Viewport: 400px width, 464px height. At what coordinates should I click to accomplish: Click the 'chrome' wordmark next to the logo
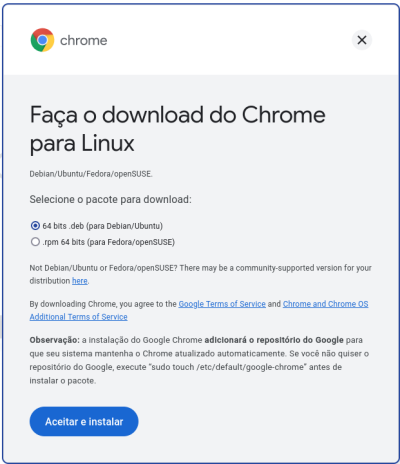(84, 40)
